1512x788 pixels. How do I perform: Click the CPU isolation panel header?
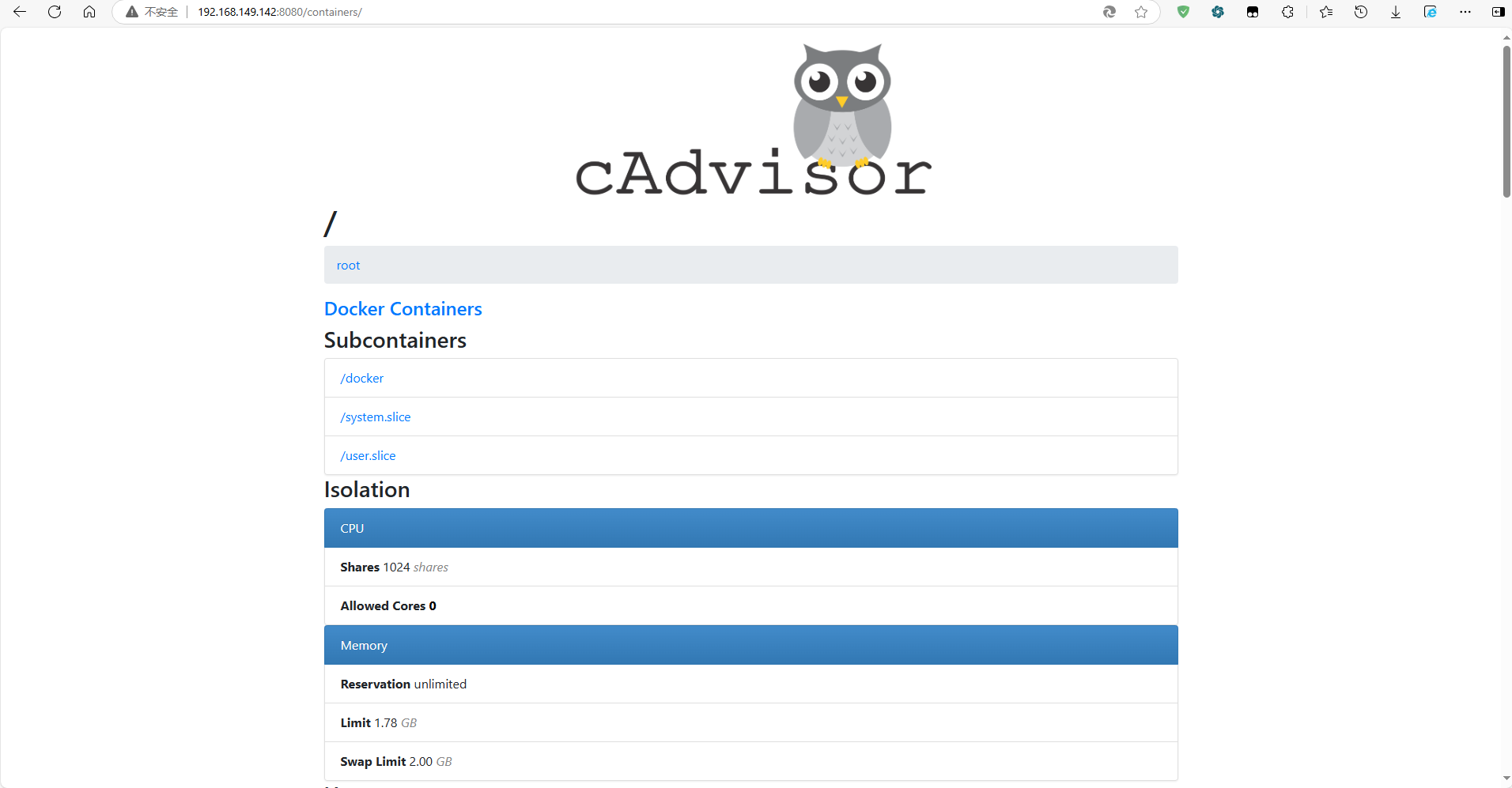751,528
